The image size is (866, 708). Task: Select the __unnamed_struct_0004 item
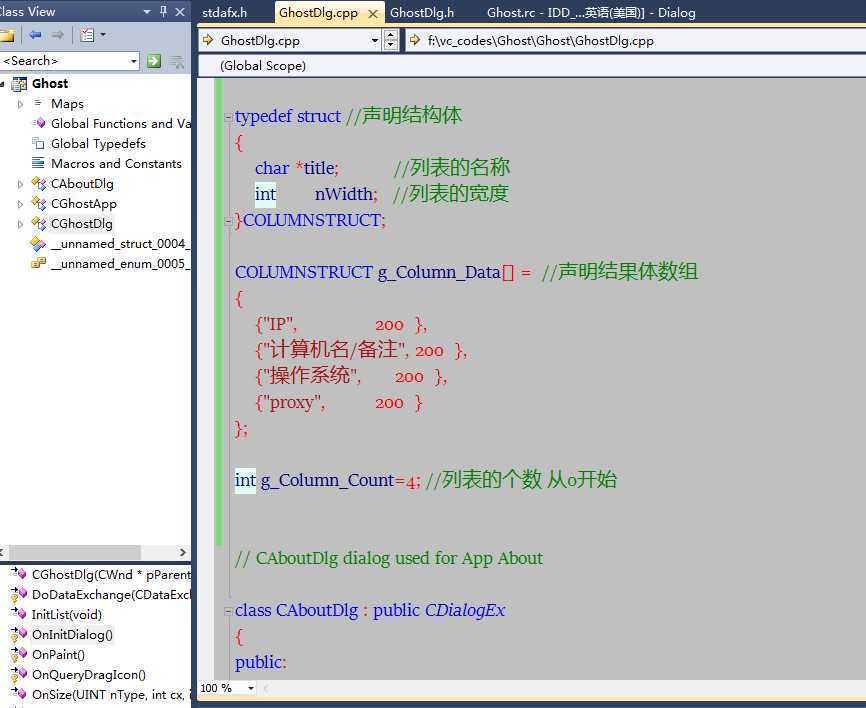120,244
